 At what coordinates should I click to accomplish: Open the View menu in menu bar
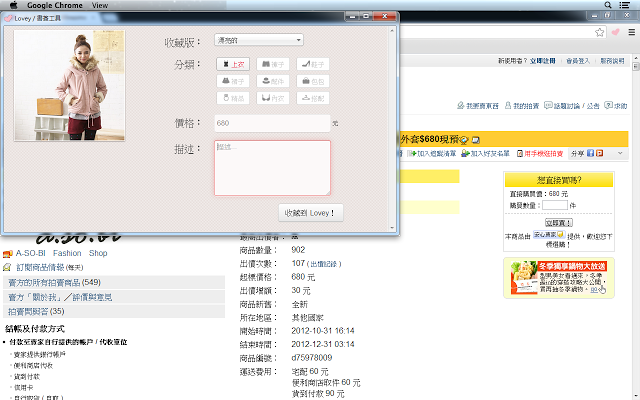(100, 5)
